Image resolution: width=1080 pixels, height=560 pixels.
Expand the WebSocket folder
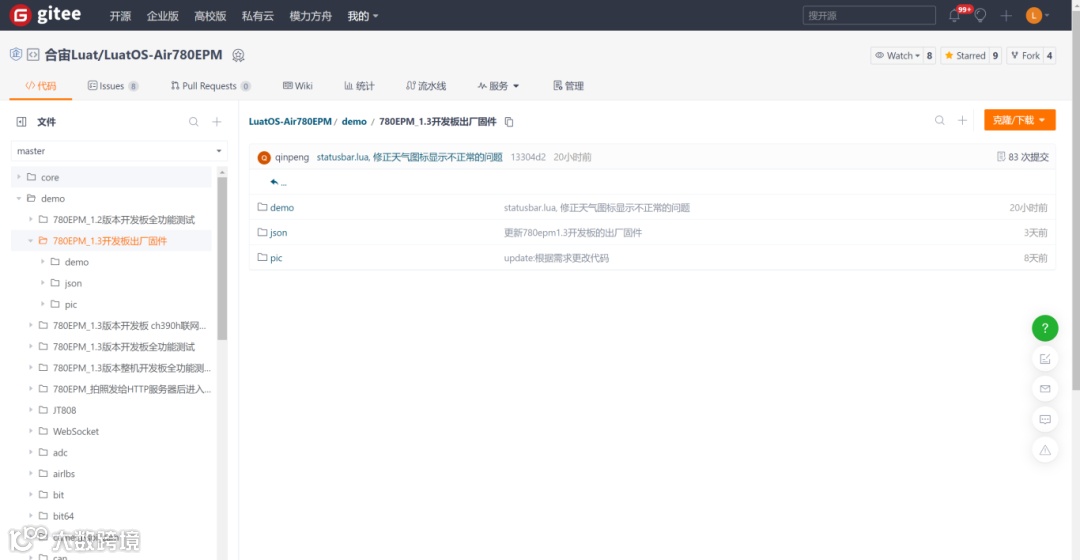click(30, 431)
